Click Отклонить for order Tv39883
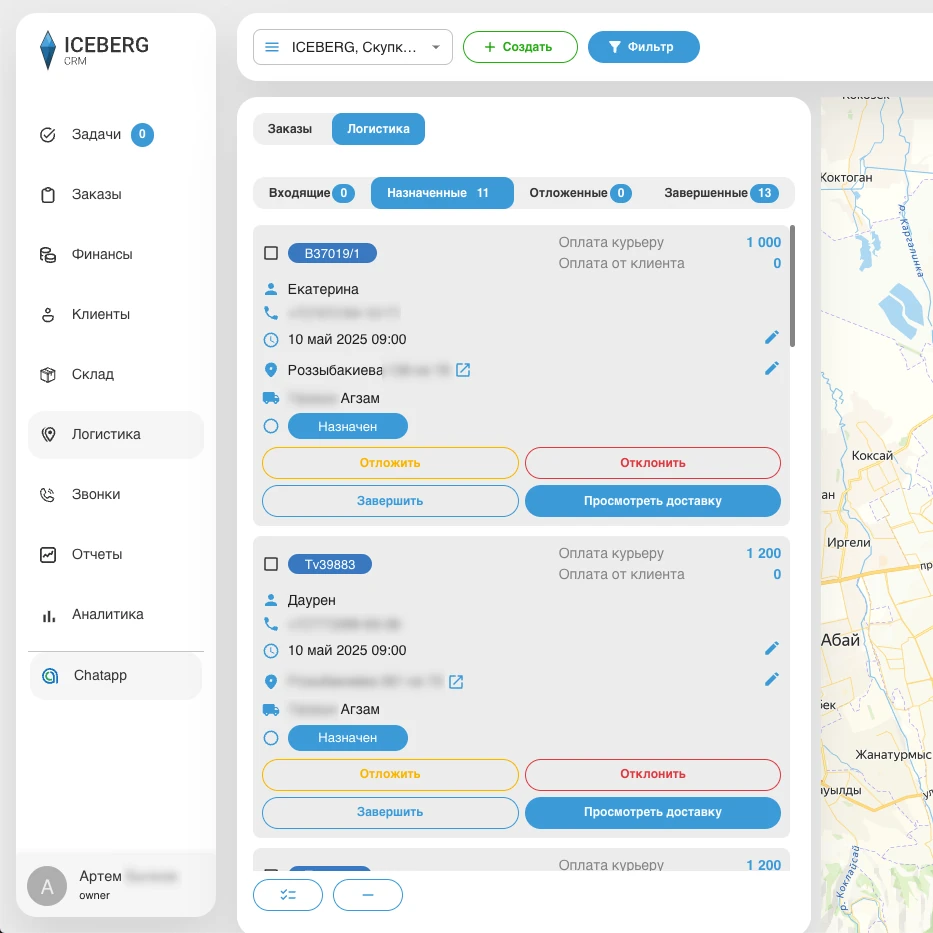 [653, 775]
